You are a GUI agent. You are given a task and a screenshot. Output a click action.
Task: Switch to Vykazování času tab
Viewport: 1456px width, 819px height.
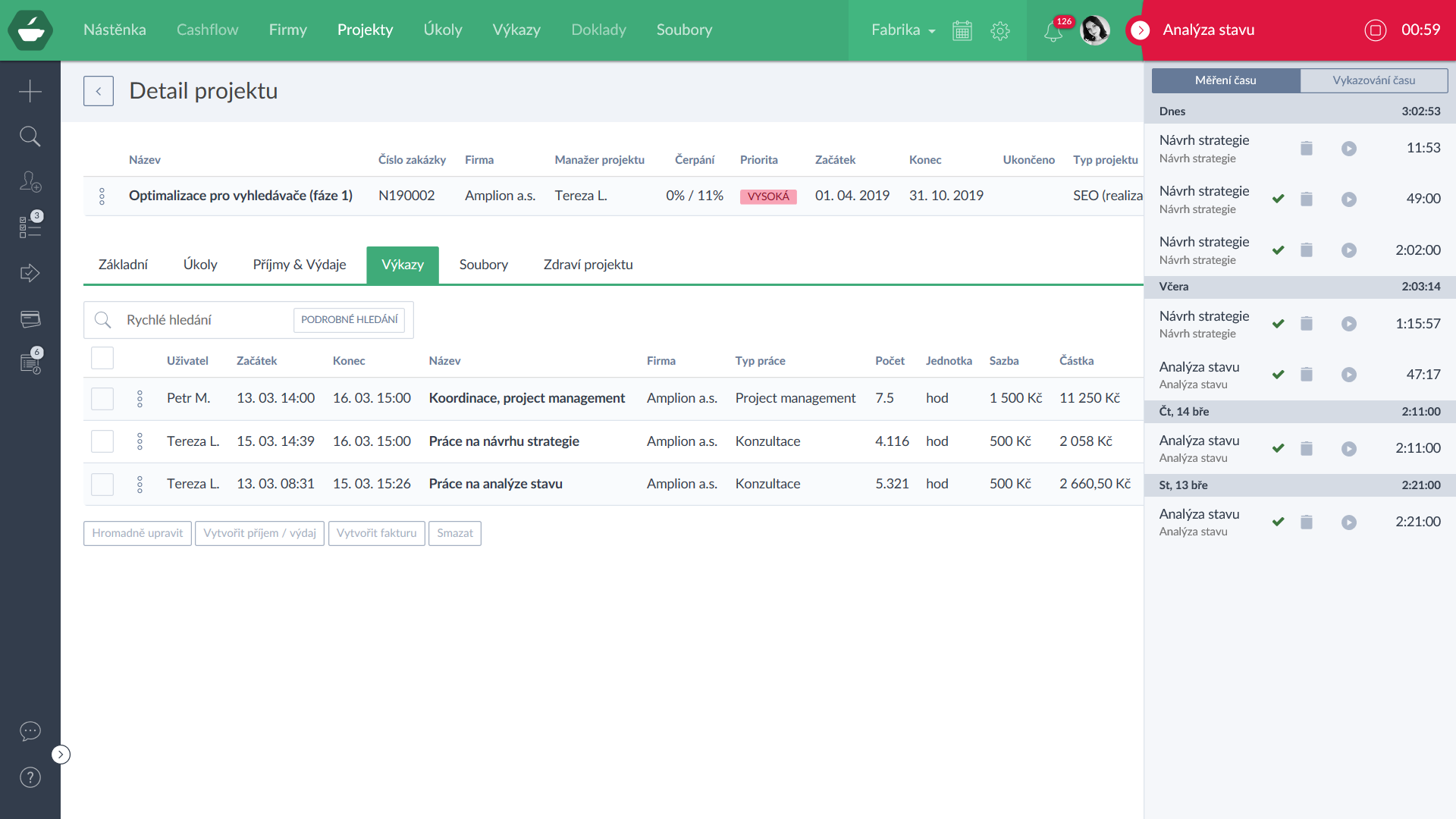[1373, 80]
